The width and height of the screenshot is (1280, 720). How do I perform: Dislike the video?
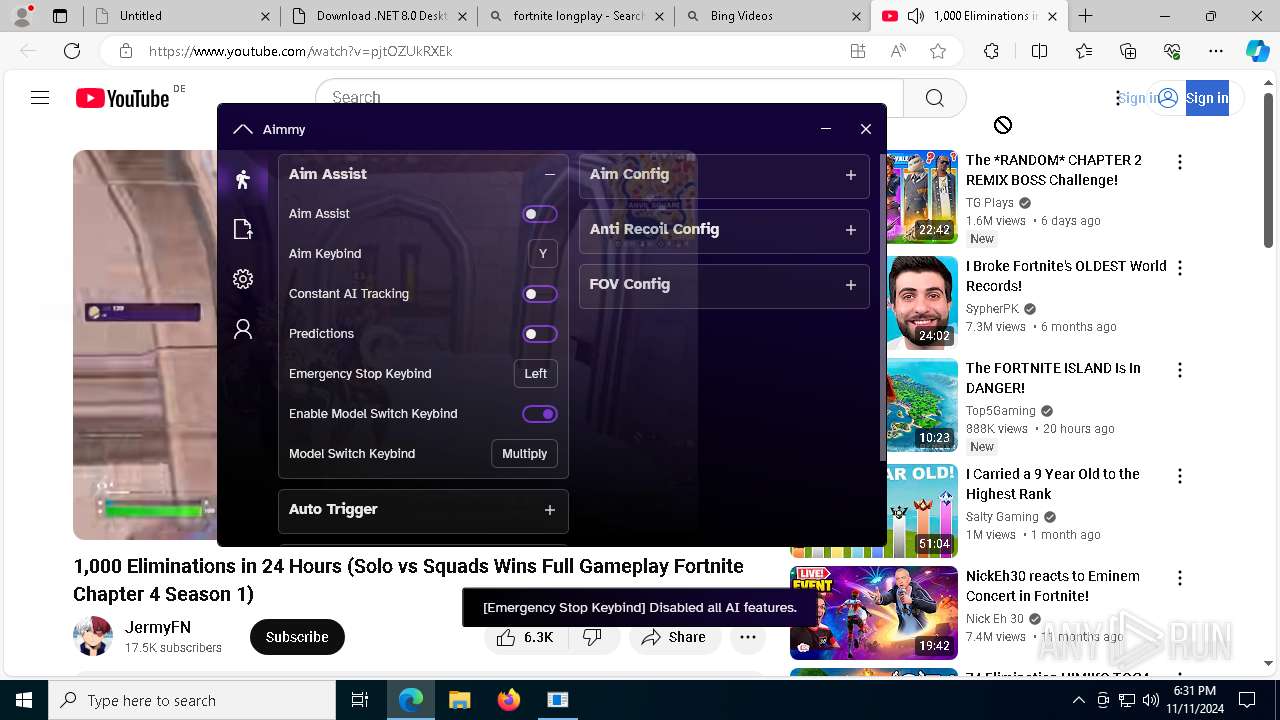[593, 637]
